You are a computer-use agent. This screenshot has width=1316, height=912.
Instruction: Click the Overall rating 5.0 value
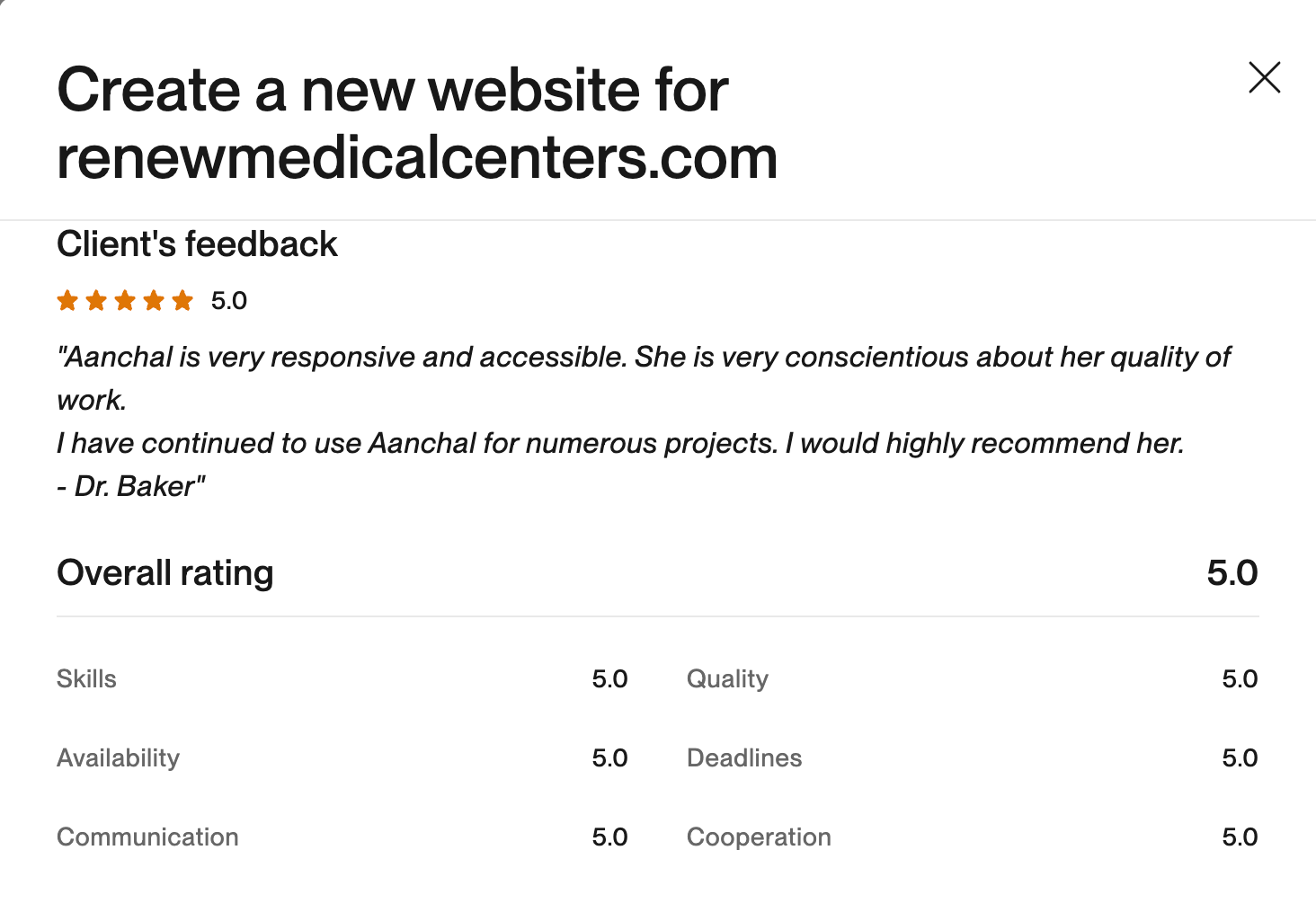1232,573
